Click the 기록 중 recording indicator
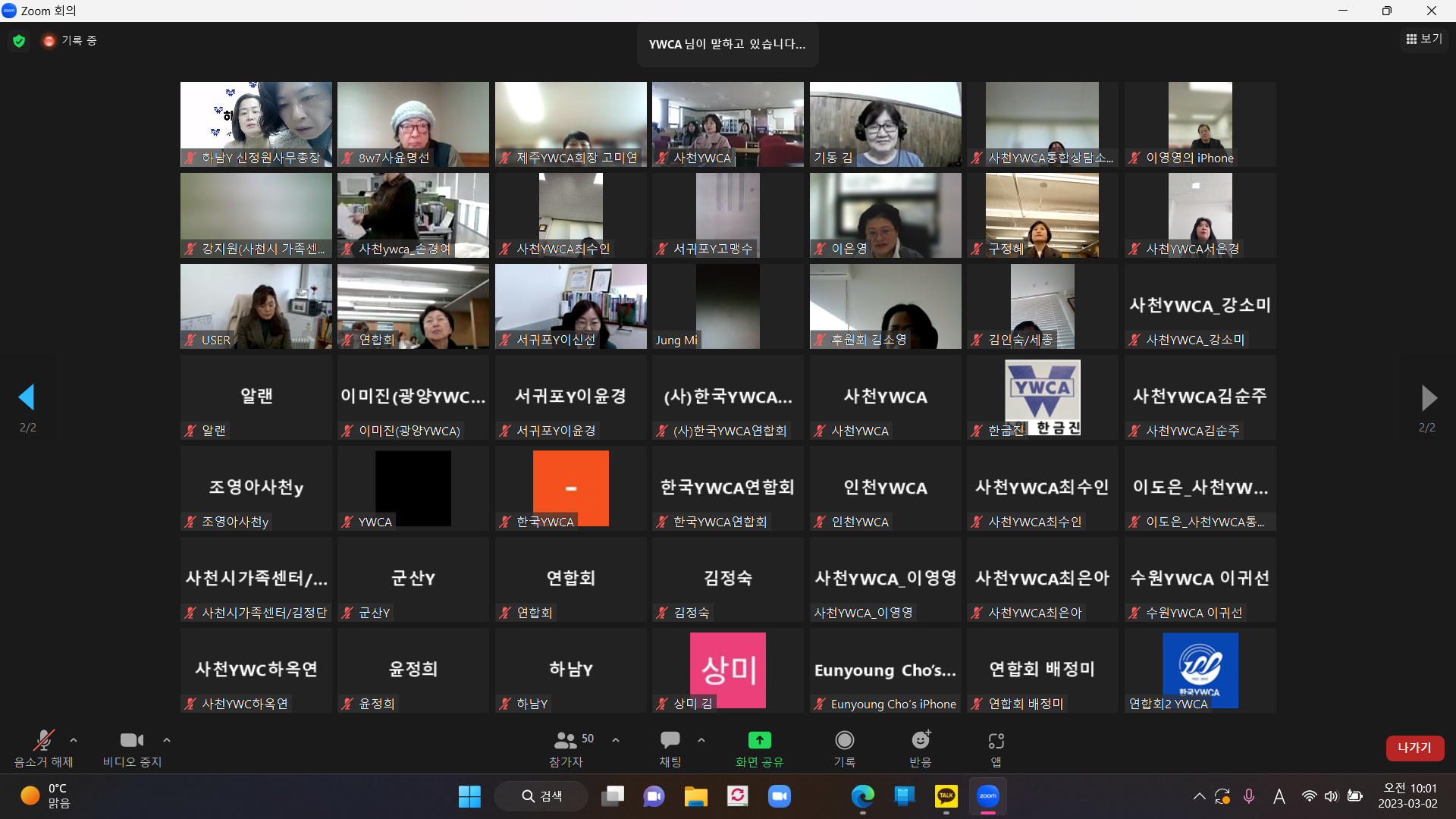This screenshot has height=819, width=1456. (x=70, y=41)
